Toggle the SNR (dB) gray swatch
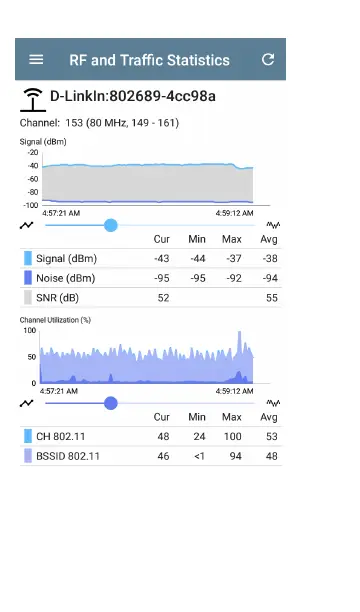Image resolution: width=360 pixels, height=612 pixels. tap(28, 297)
